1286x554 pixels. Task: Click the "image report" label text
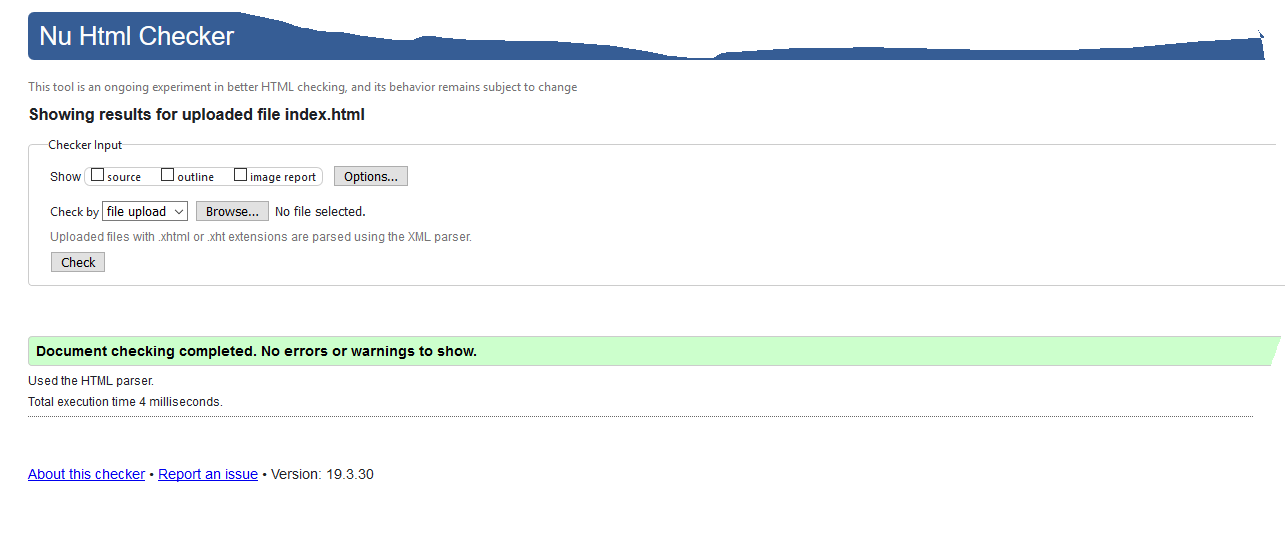point(283,177)
